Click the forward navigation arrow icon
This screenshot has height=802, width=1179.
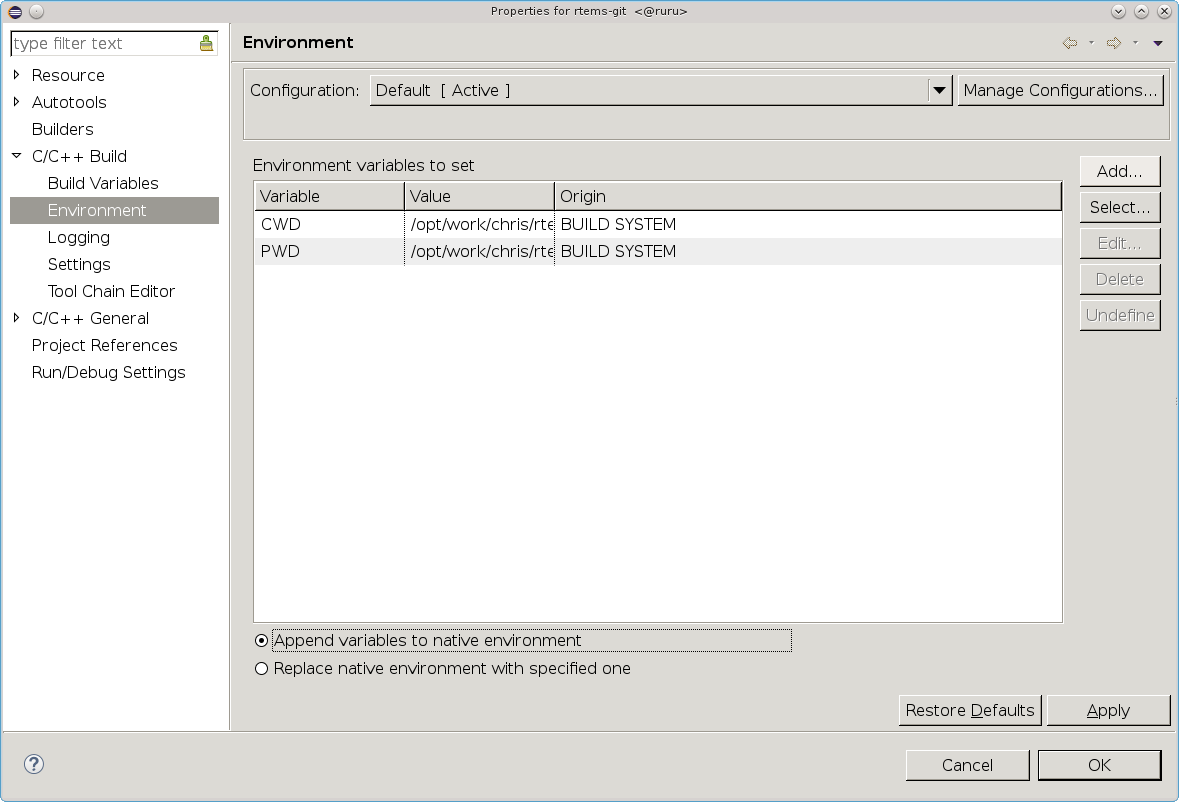[x=1113, y=43]
